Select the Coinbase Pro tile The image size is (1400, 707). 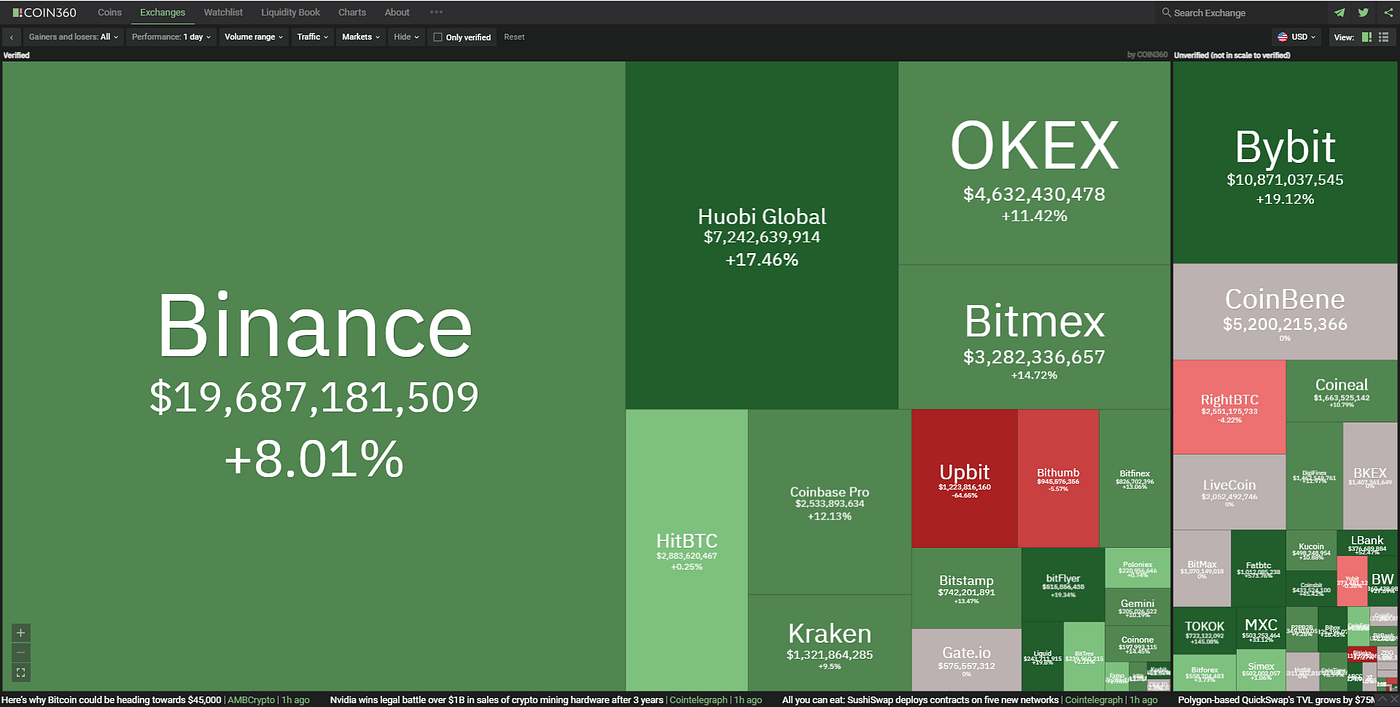(x=829, y=502)
